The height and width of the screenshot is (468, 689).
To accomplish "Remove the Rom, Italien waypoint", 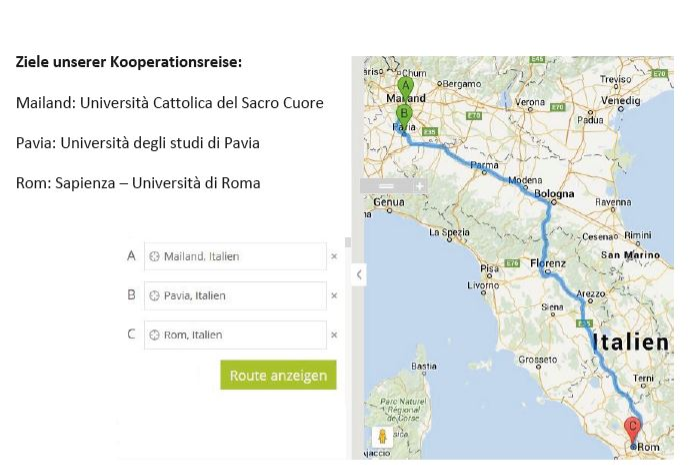I will pyautogui.click(x=334, y=335).
